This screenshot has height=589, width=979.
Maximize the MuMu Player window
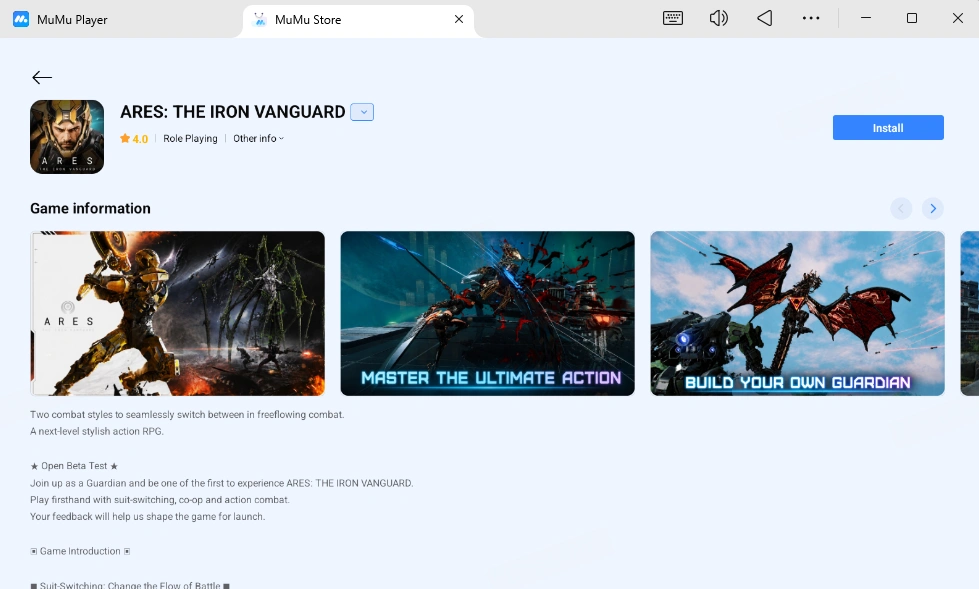[x=912, y=18]
